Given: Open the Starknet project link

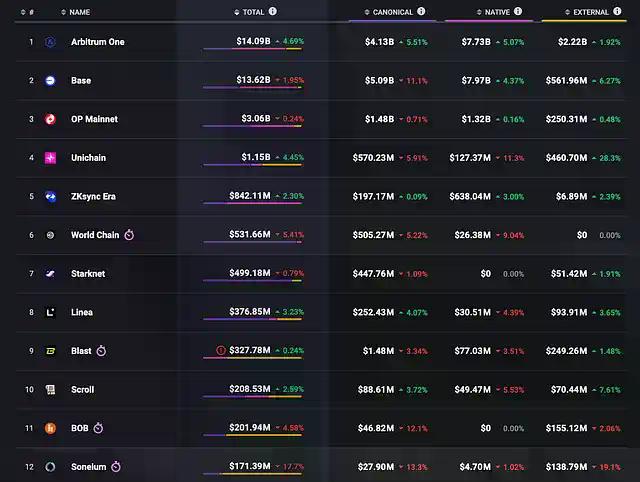Looking at the screenshot, I should (x=88, y=274).
